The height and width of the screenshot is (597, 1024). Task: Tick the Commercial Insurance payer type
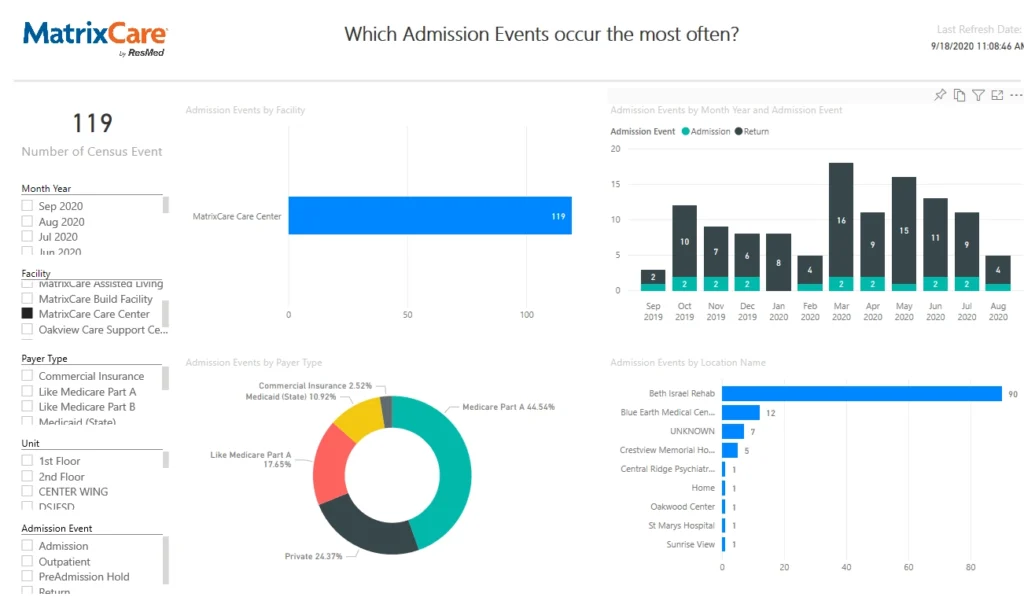pyautogui.click(x=28, y=376)
